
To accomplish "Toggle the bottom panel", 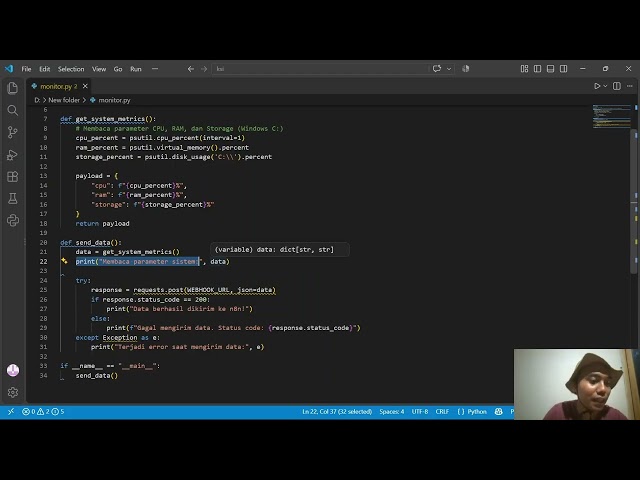I will [551, 69].
